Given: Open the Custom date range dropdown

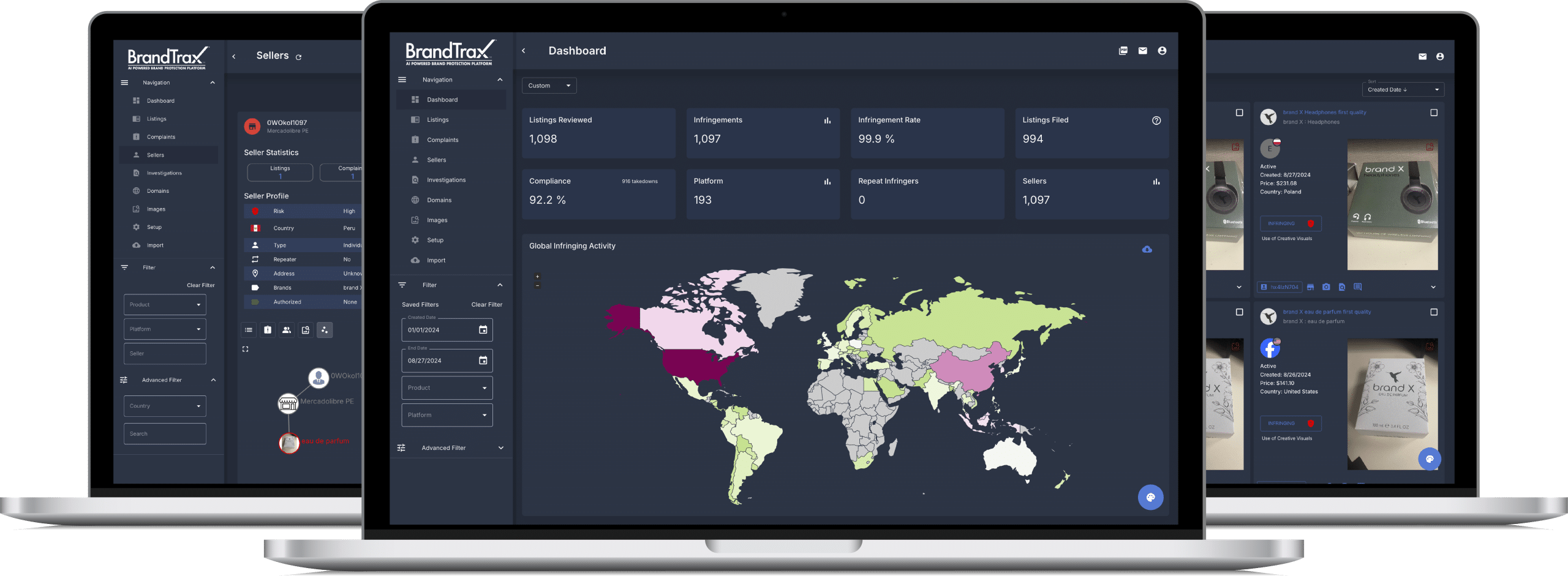Looking at the screenshot, I should pos(549,86).
